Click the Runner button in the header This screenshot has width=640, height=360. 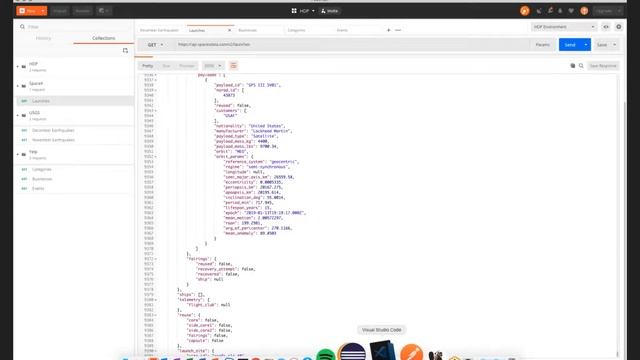82,11
